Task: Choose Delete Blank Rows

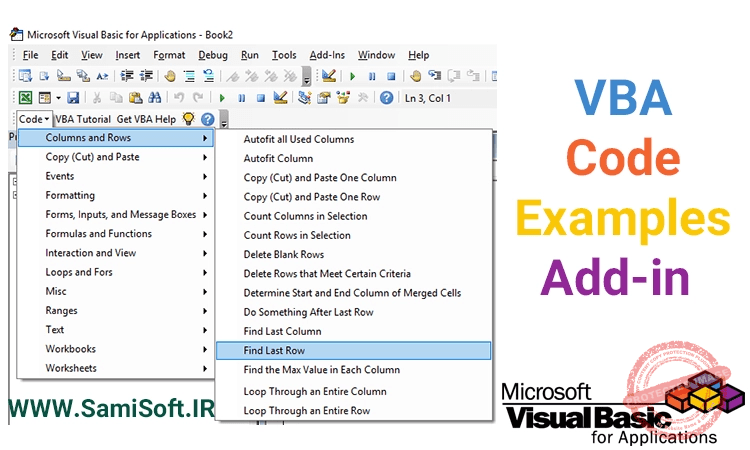Action: tap(284, 254)
